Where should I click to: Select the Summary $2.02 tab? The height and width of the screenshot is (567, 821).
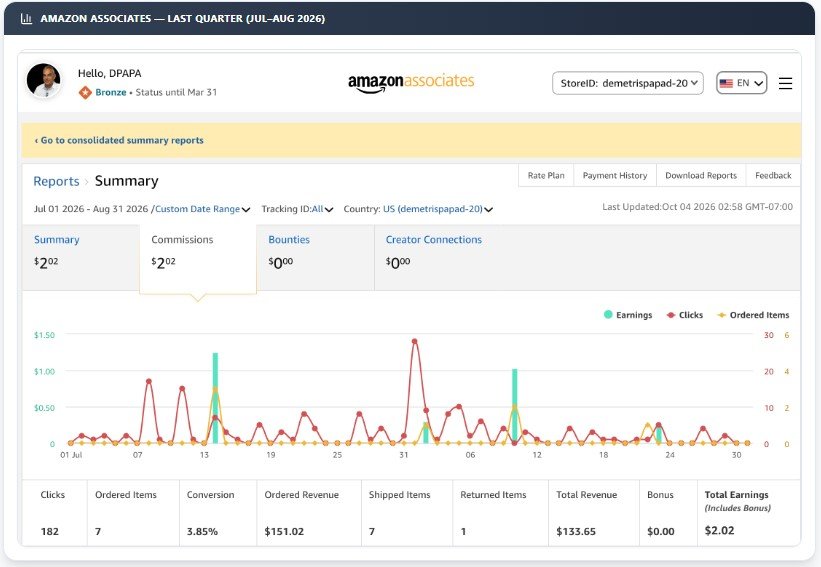point(81,257)
